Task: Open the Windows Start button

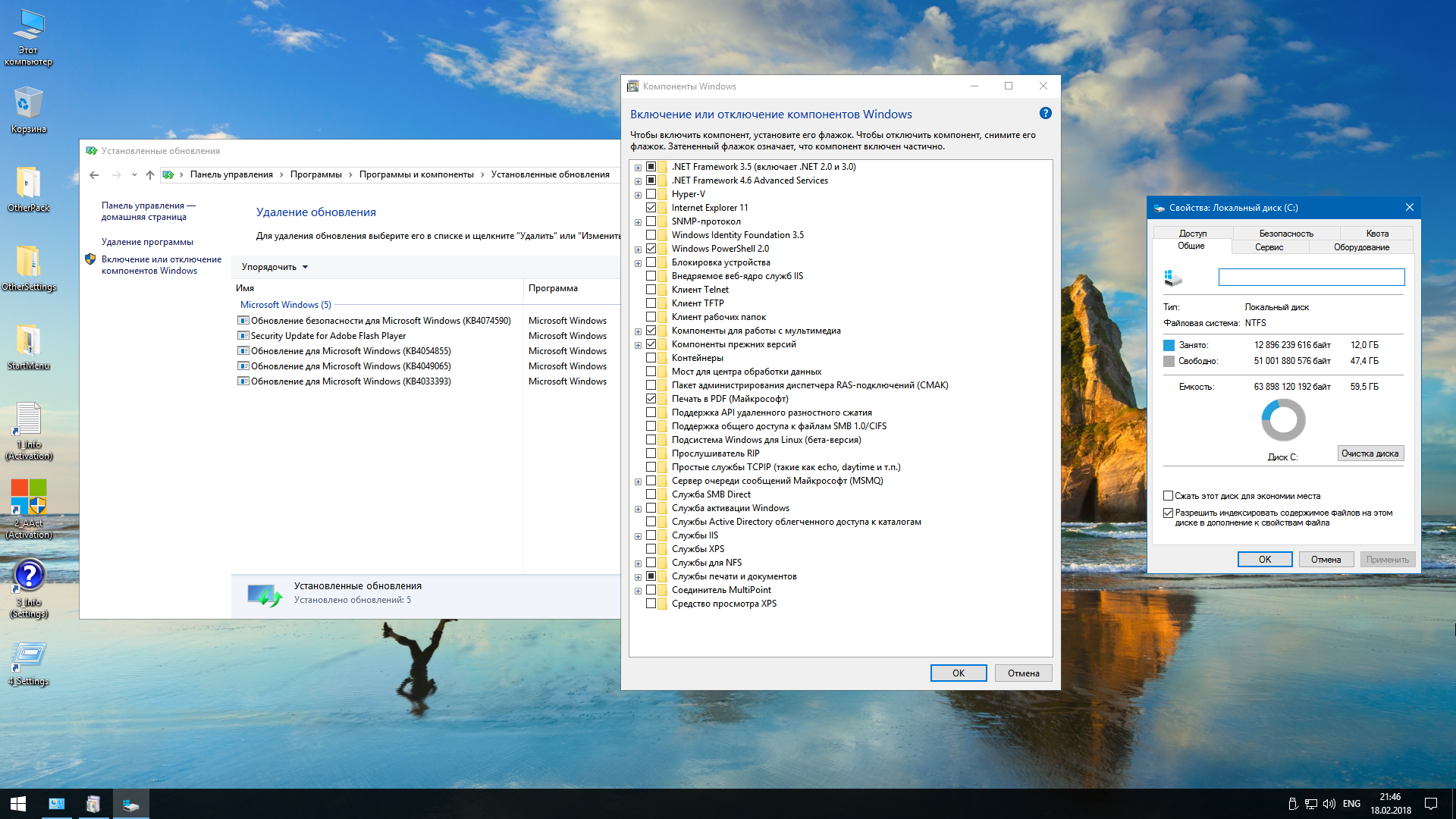Action: [x=18, y=804]
